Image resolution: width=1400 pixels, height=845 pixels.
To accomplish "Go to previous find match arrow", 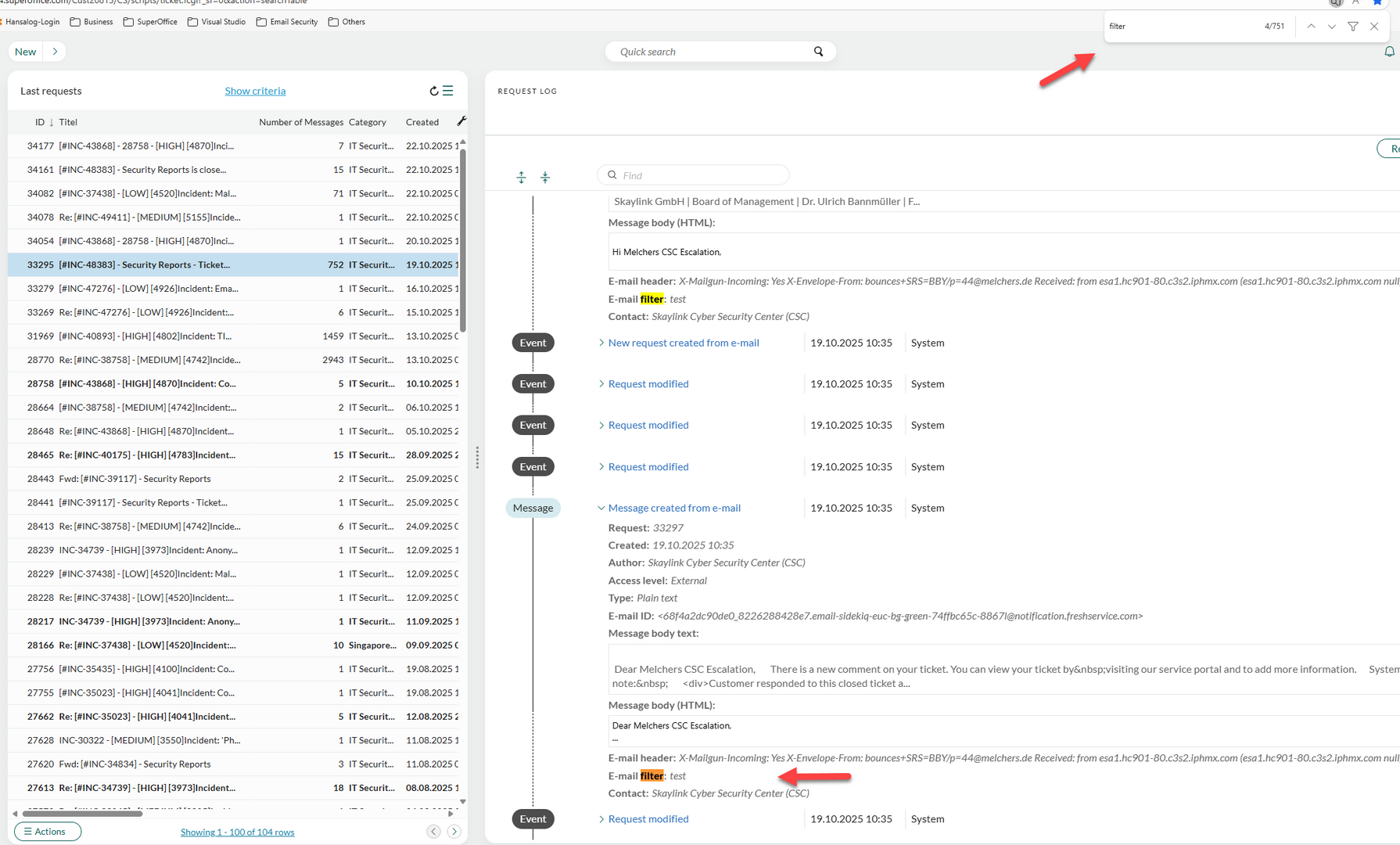I will click(x=1311, y=27).
